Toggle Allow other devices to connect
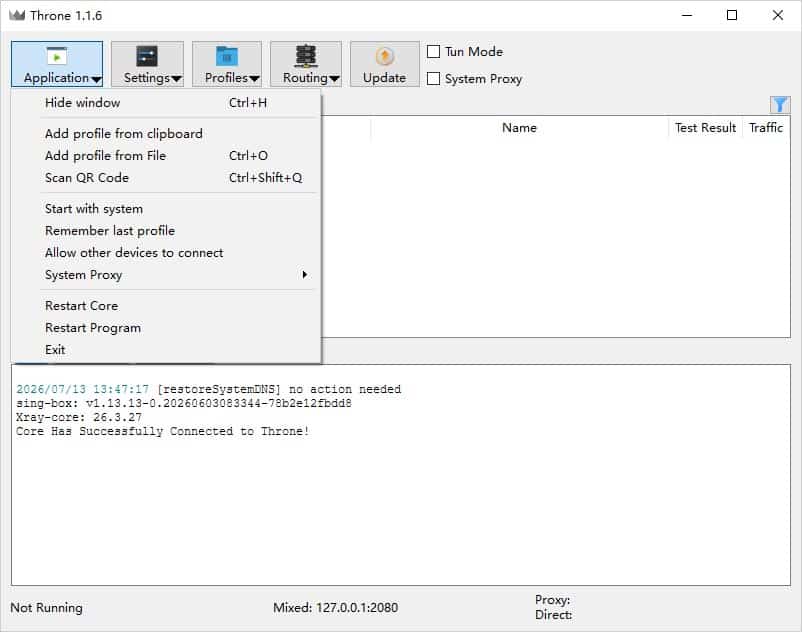This screenshot has height=632, width=802. click(166, 253)
